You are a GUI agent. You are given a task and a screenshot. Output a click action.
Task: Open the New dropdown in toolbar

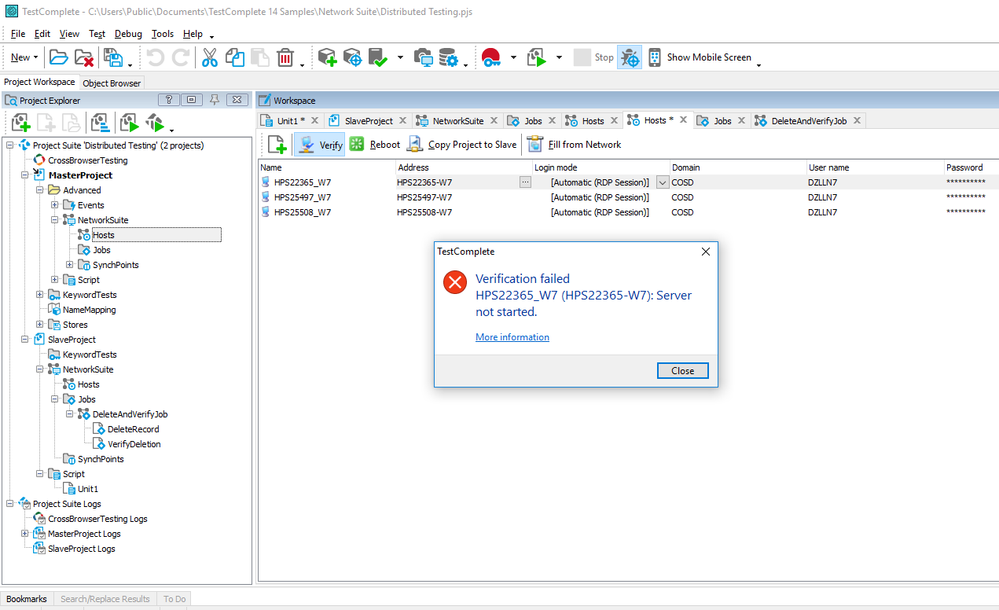(x=24, y=58)
